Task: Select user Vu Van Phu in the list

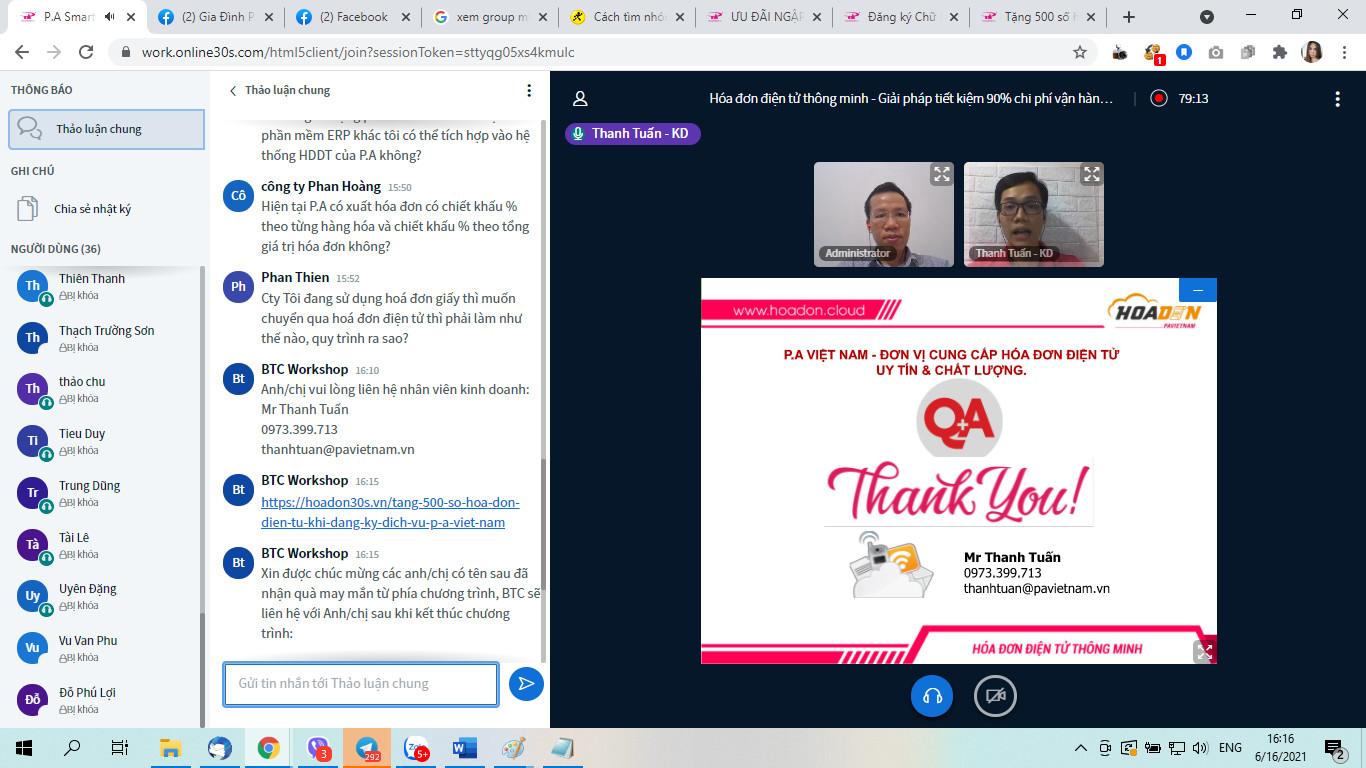Action: pos(106,648)
